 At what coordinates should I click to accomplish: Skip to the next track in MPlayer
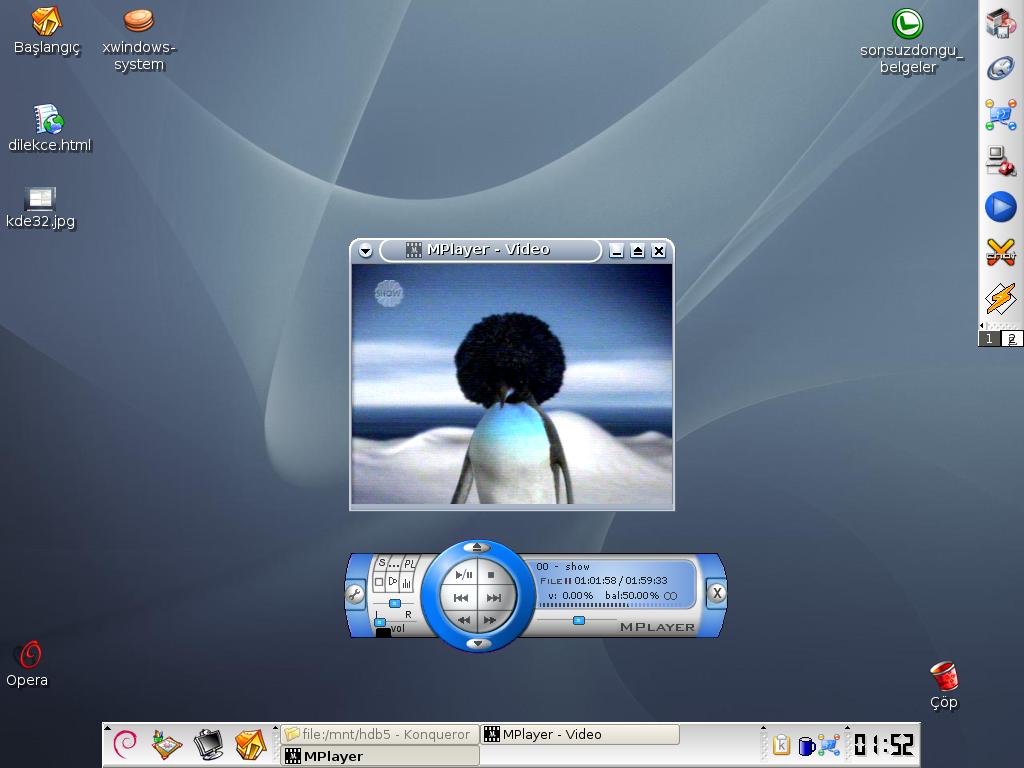493,598
